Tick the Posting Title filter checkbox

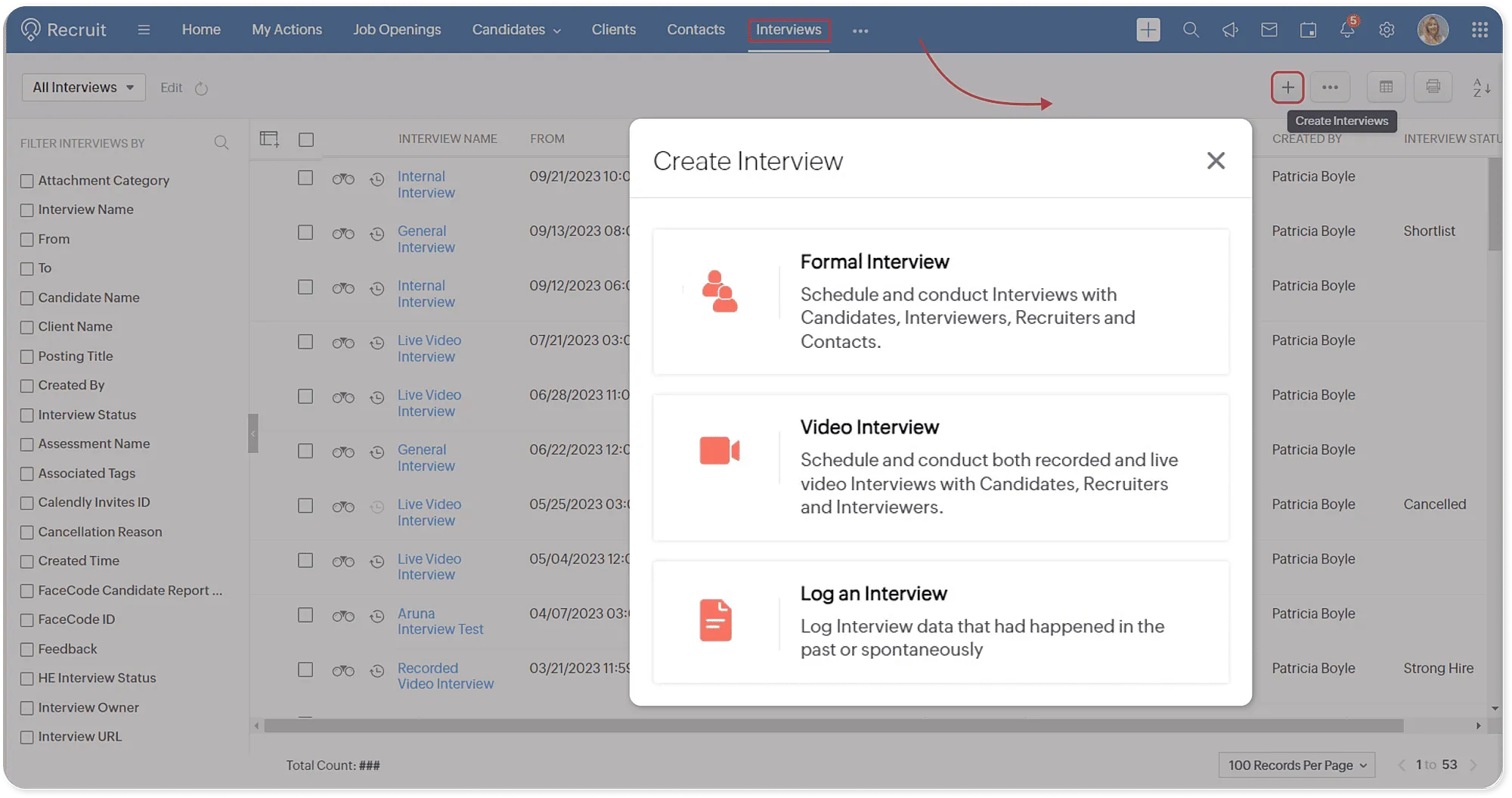pos(27,356)
